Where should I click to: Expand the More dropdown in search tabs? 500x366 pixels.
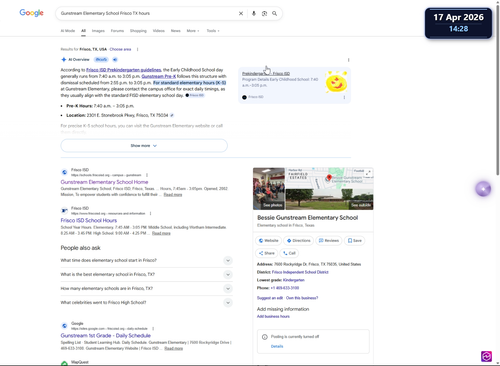point(193,31)
